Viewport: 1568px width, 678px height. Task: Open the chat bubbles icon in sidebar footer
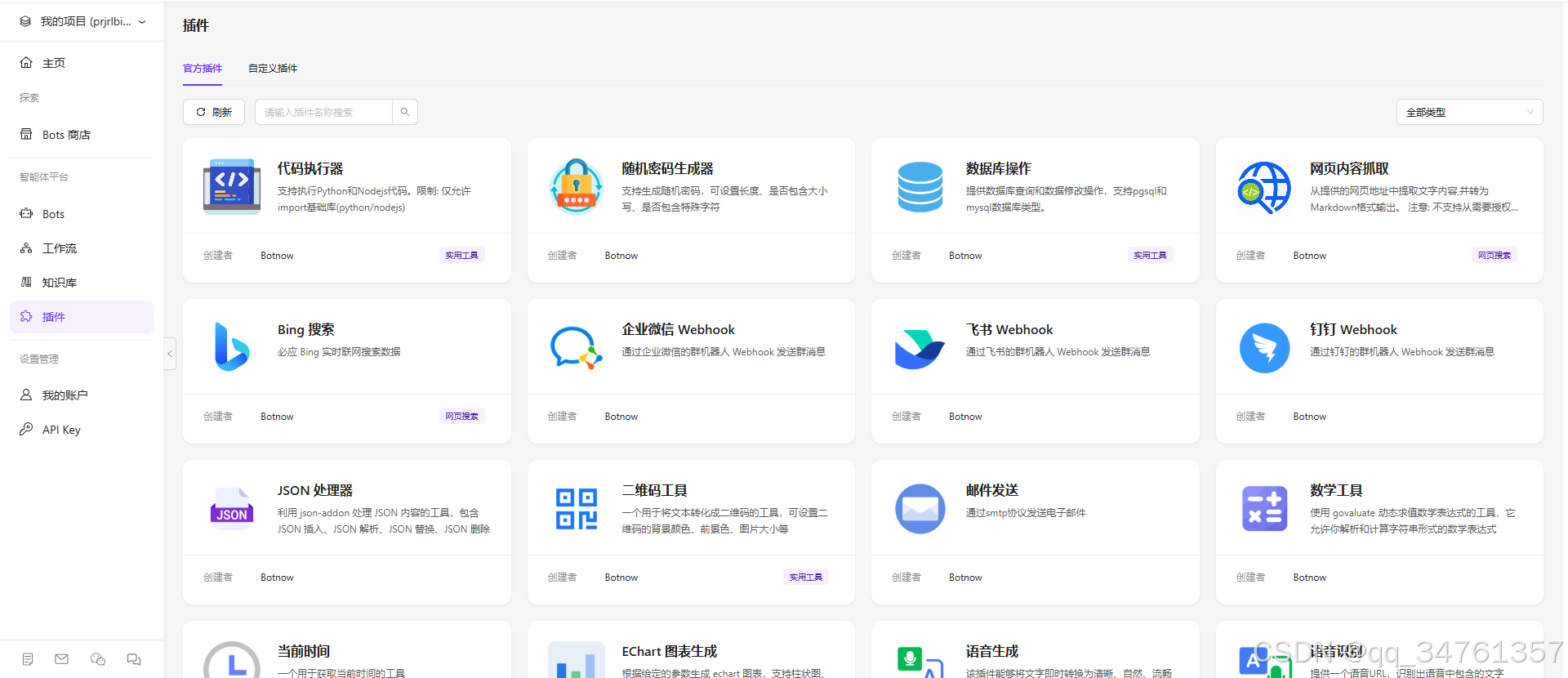[x=134, y=659]
